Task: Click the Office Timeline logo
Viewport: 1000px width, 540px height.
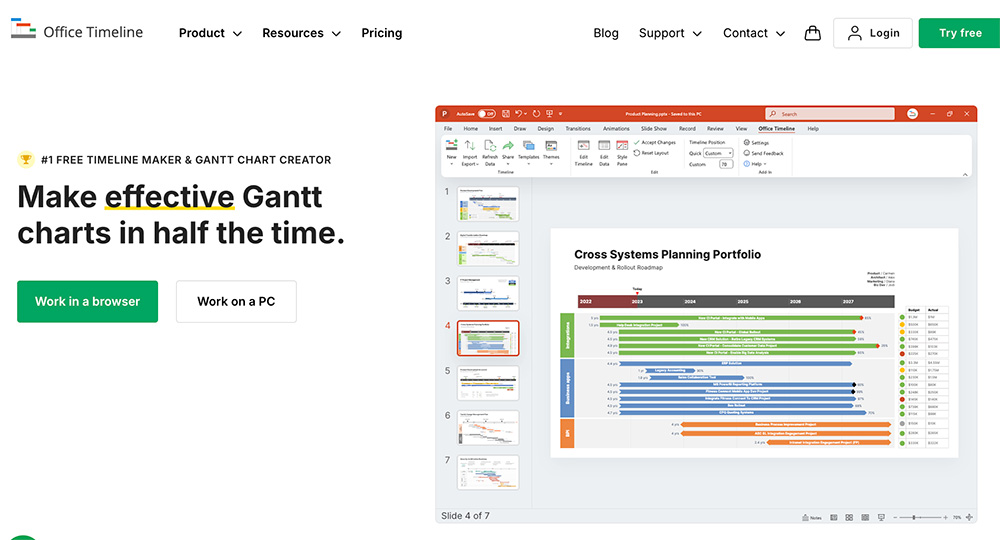Action: 77,32
